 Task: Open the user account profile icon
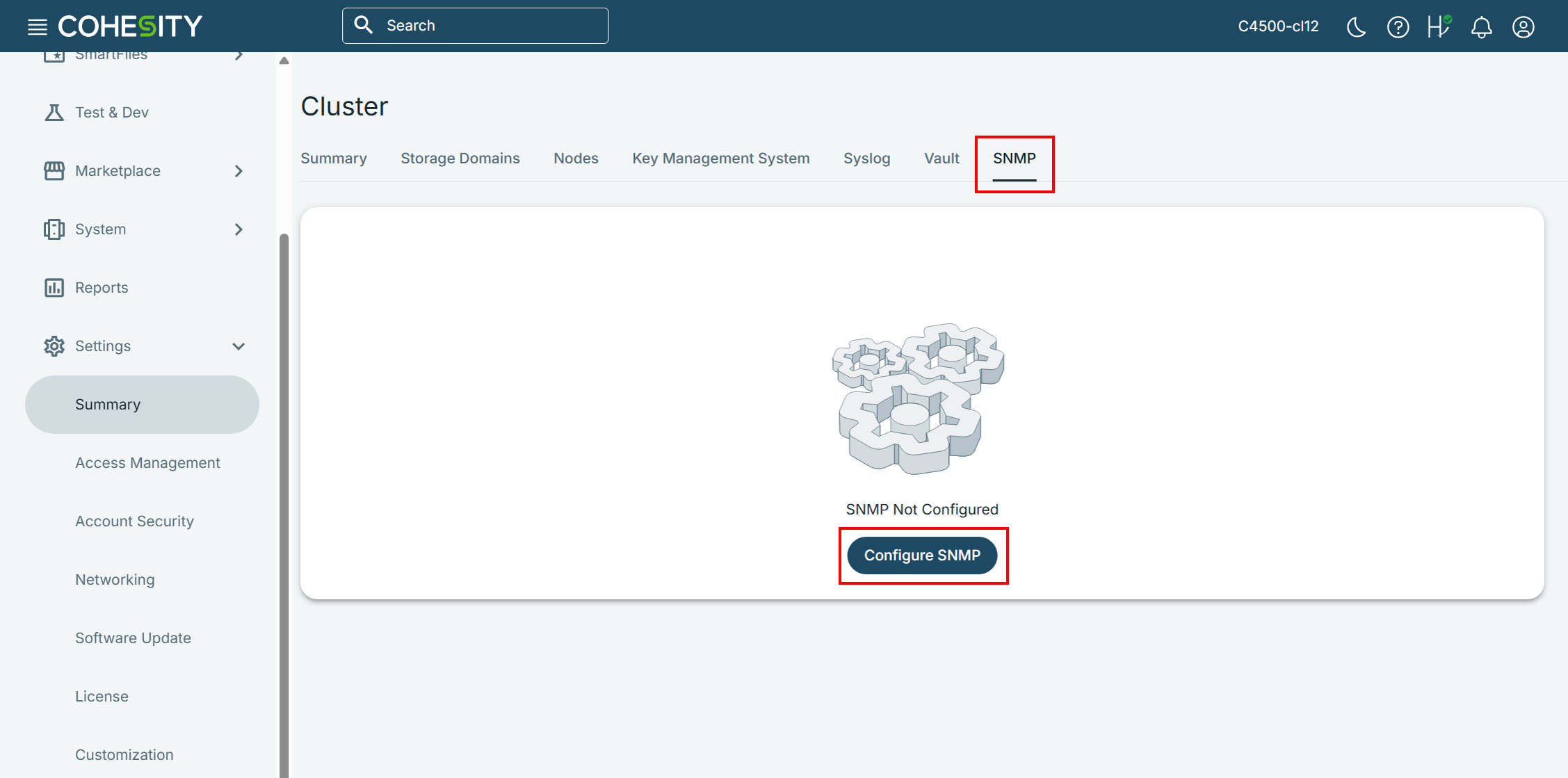coord(1523,26)
